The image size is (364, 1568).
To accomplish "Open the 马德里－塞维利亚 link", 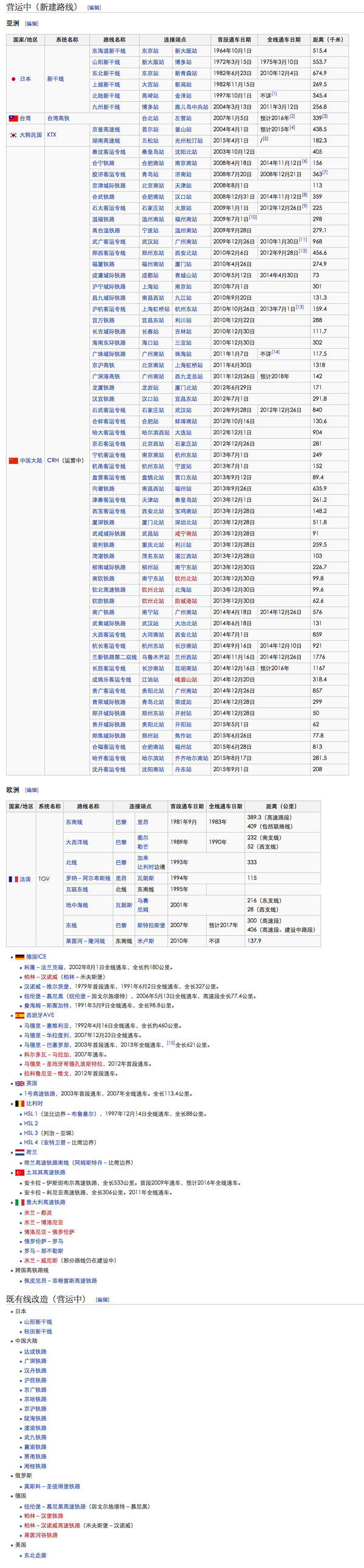I will (x=47, y=1026).
